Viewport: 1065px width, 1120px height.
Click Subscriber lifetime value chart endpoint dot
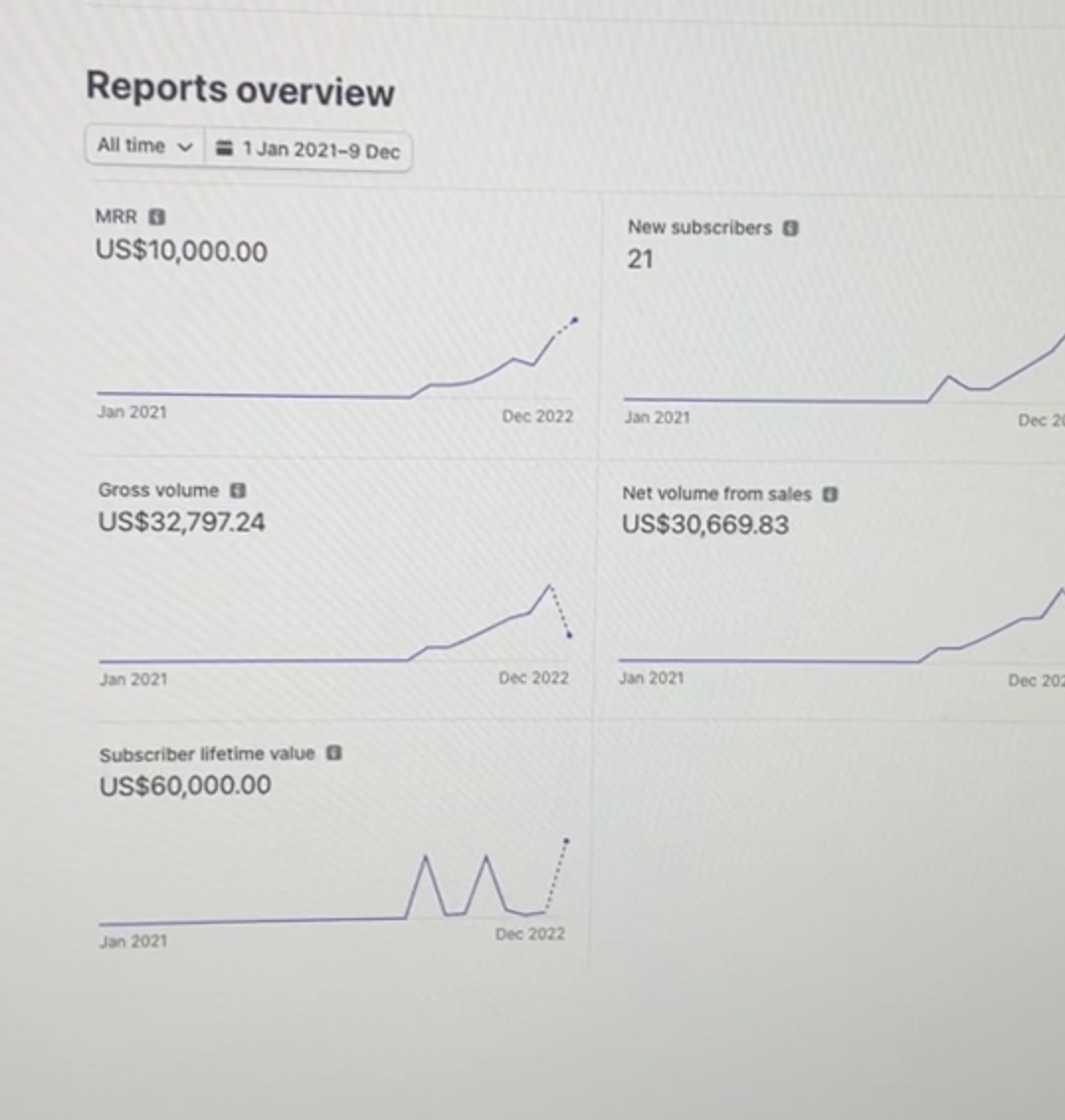tap(566, 841)
